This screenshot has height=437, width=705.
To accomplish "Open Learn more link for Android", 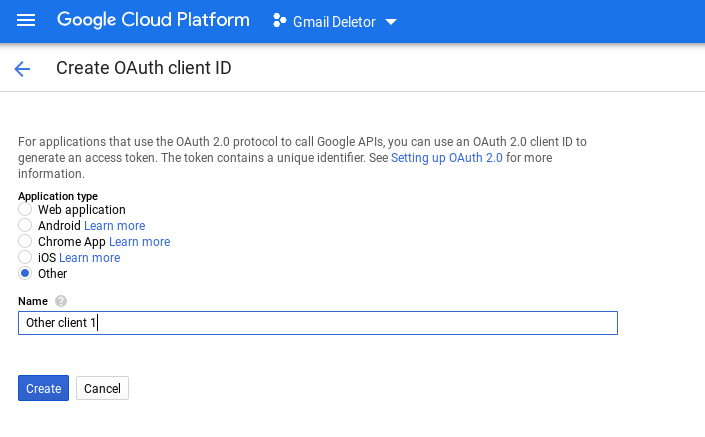I will [115, 226].
